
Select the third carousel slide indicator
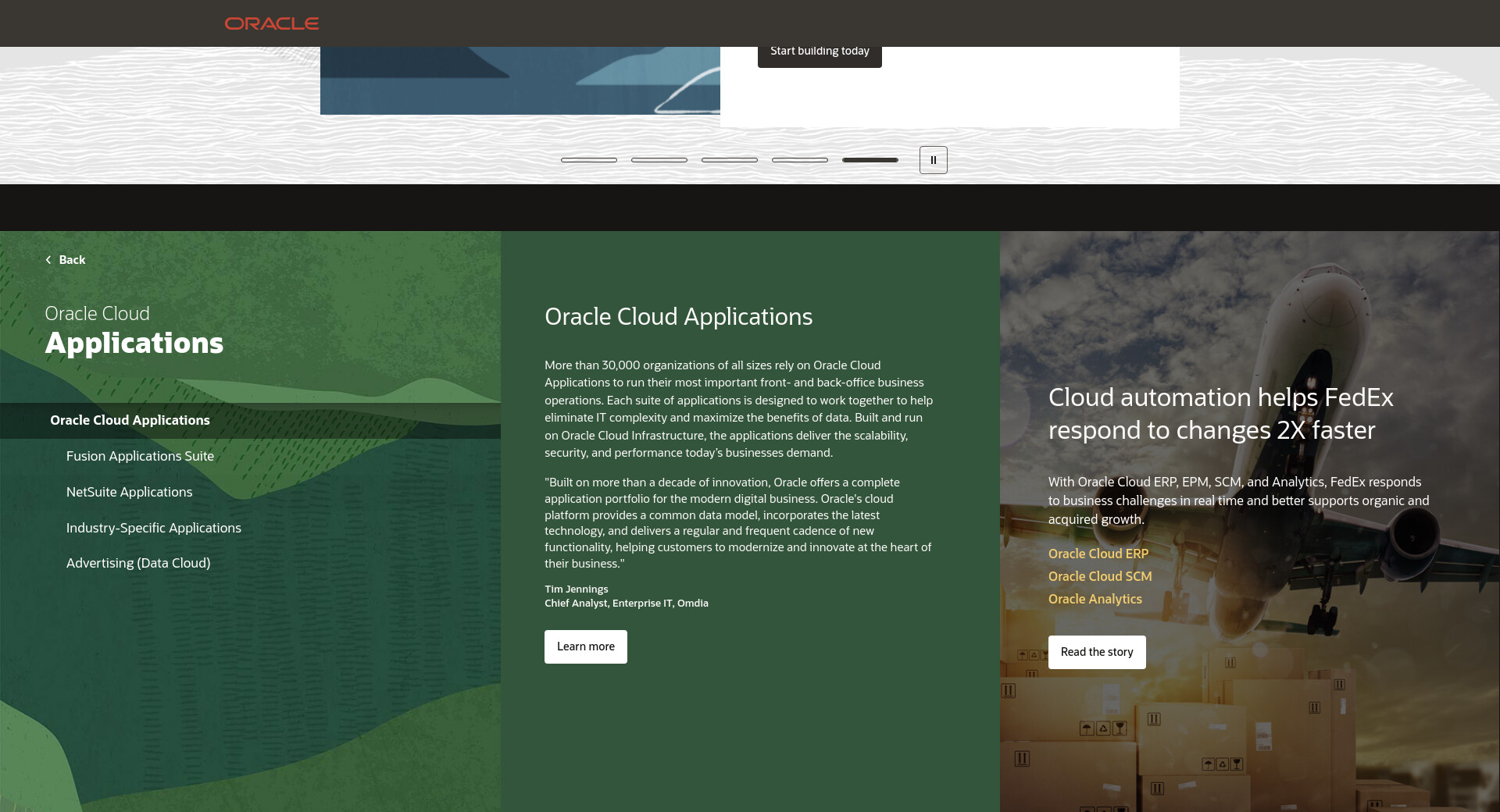pyautogui.click(x=730, y=160)
